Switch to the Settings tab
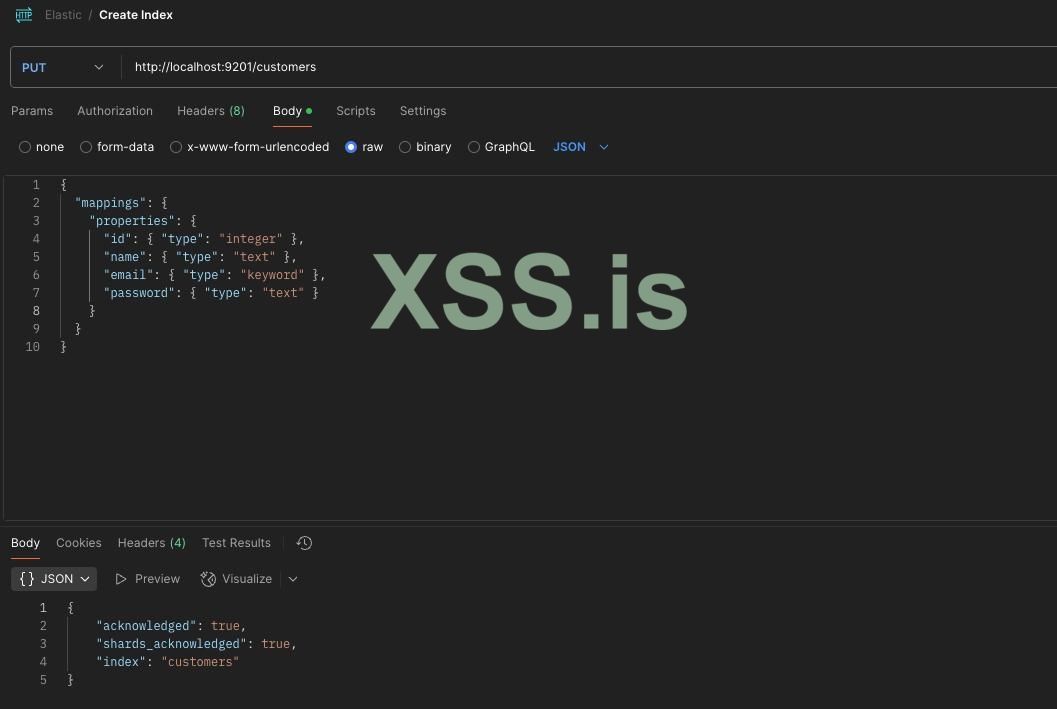This screenshot has height=709, width=1057. pos(423,111)
